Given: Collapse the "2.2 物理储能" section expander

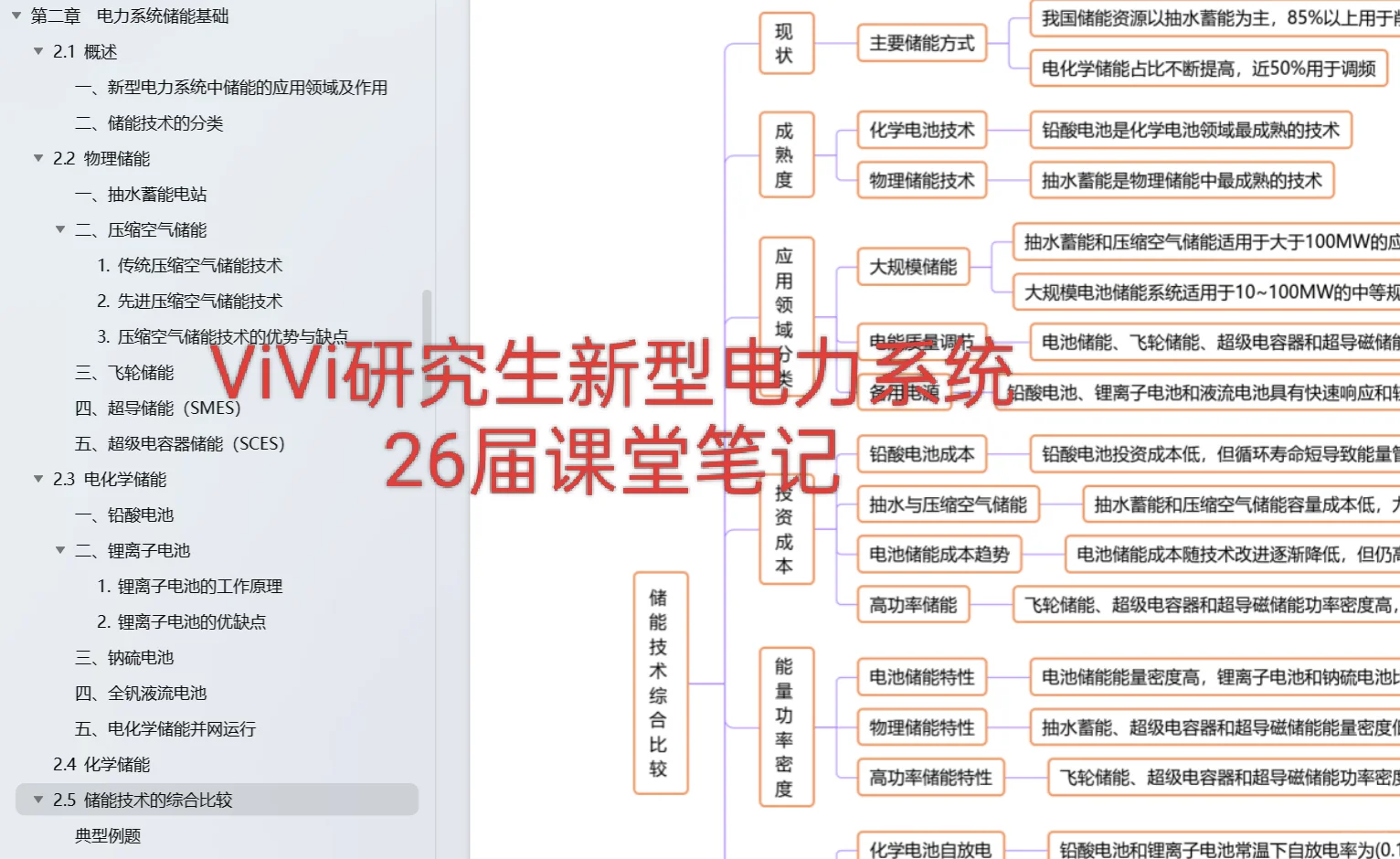Looking at the screenshot, I should (x=37, y=158).
